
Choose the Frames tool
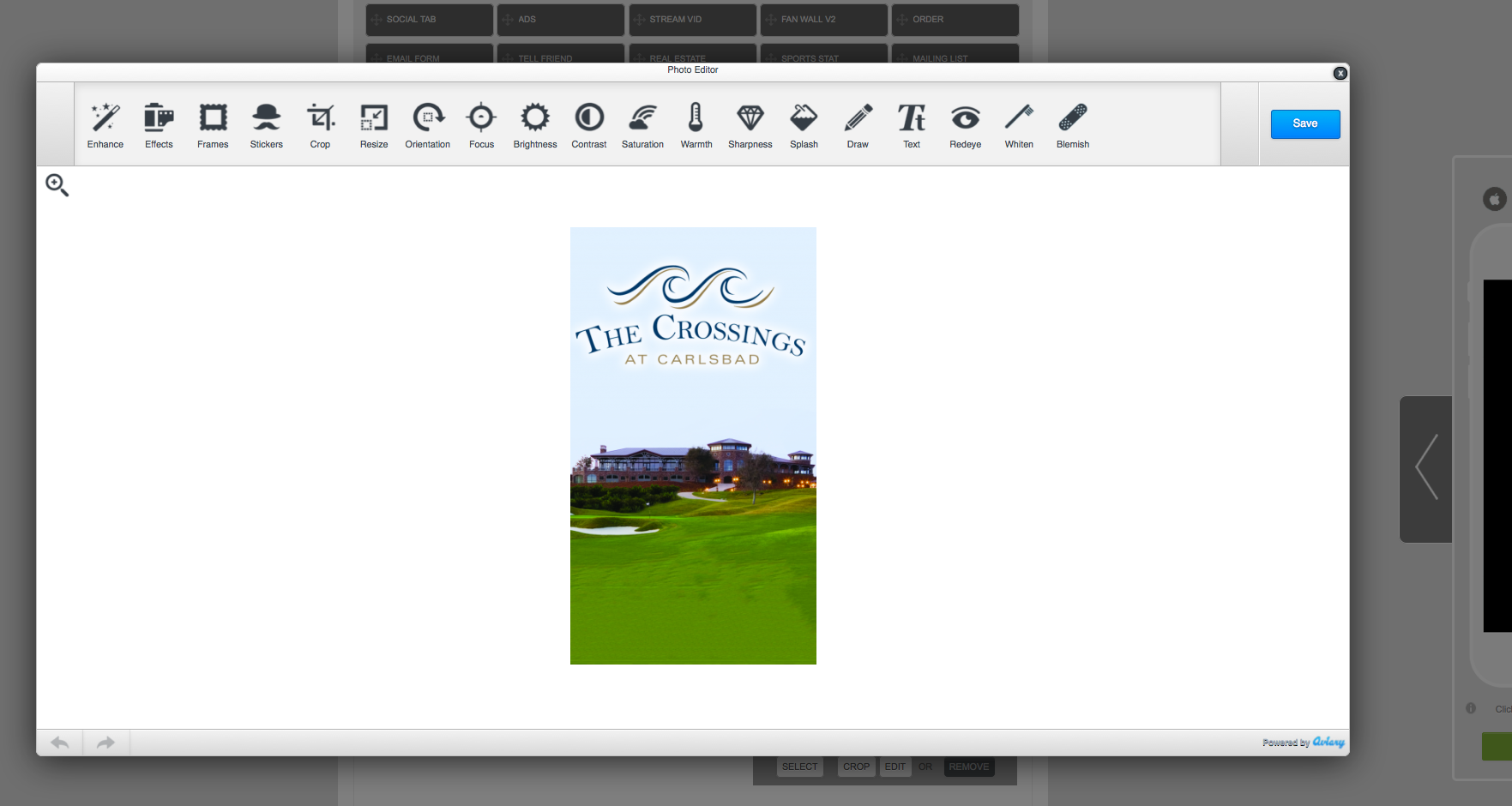(213, 124)
